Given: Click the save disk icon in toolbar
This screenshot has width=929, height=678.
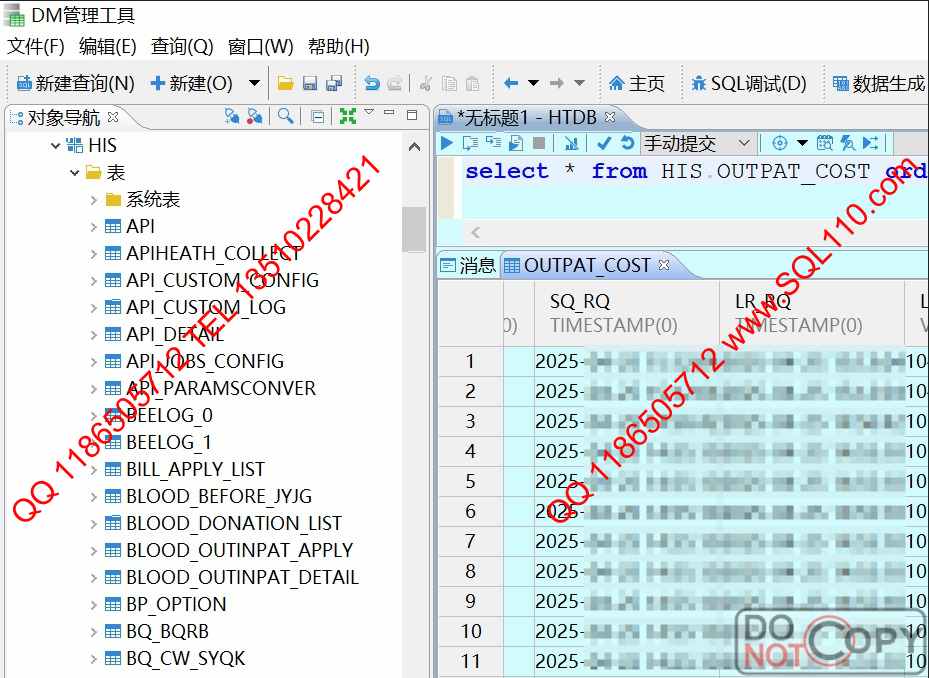Looking at the screenshot, I should [x=310, y=84].
